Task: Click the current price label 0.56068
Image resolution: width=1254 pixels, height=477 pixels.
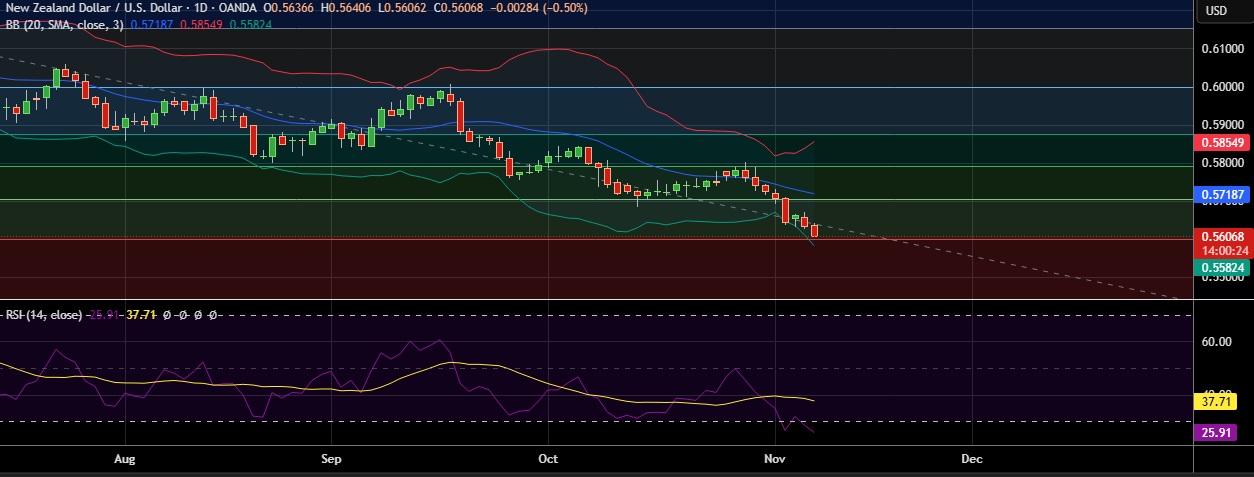Action: tap(1223, 237)
